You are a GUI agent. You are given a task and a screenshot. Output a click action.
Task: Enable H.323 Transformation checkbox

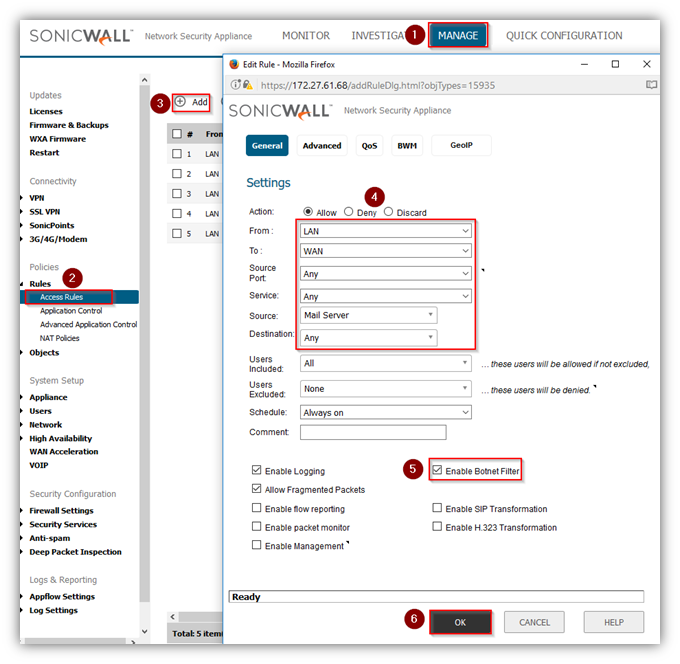(437, 526)
